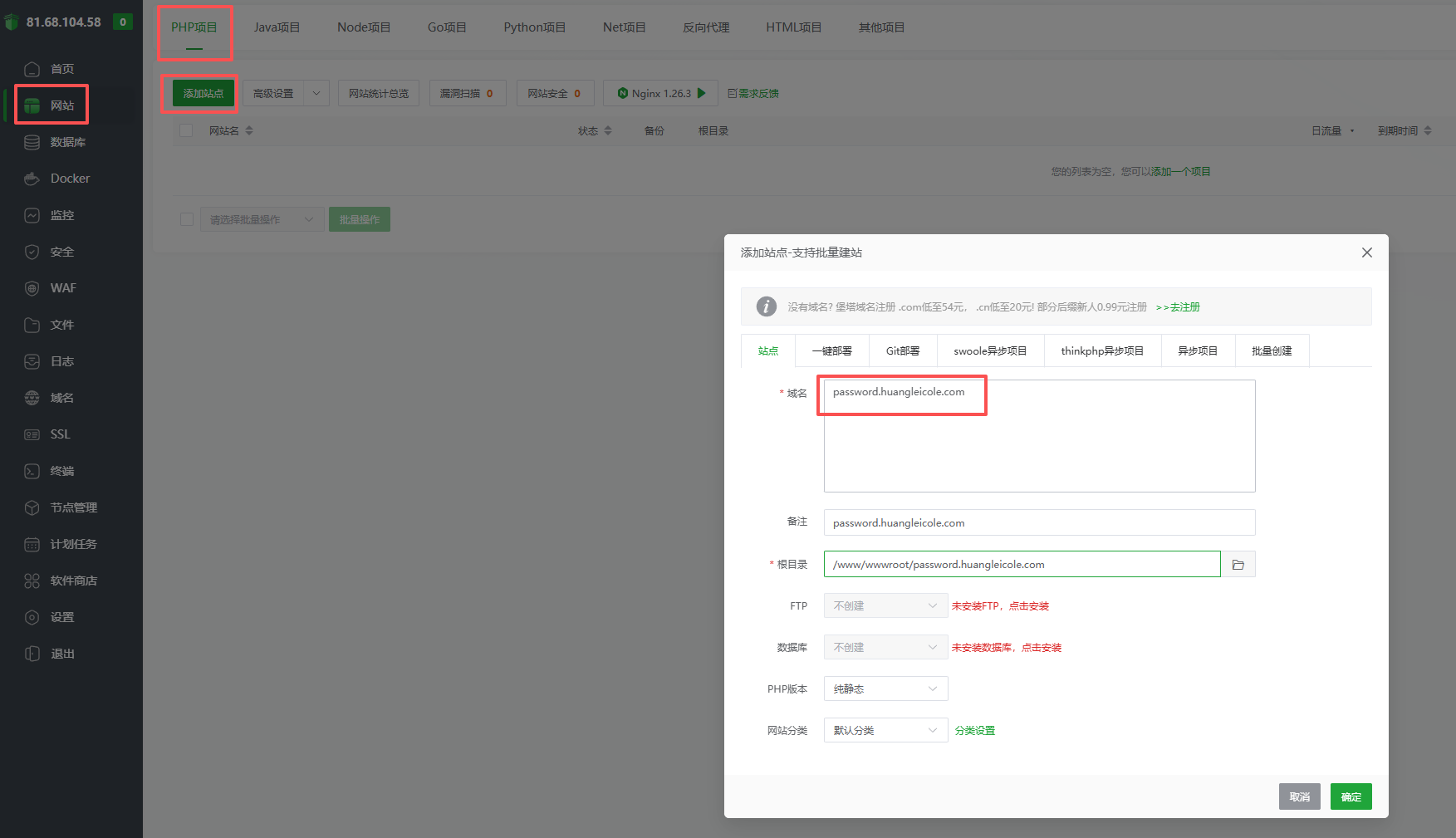Click the terminal icon in the sidebar
This screenshot has height=838, width=1456.
click(x=32, y=471)
